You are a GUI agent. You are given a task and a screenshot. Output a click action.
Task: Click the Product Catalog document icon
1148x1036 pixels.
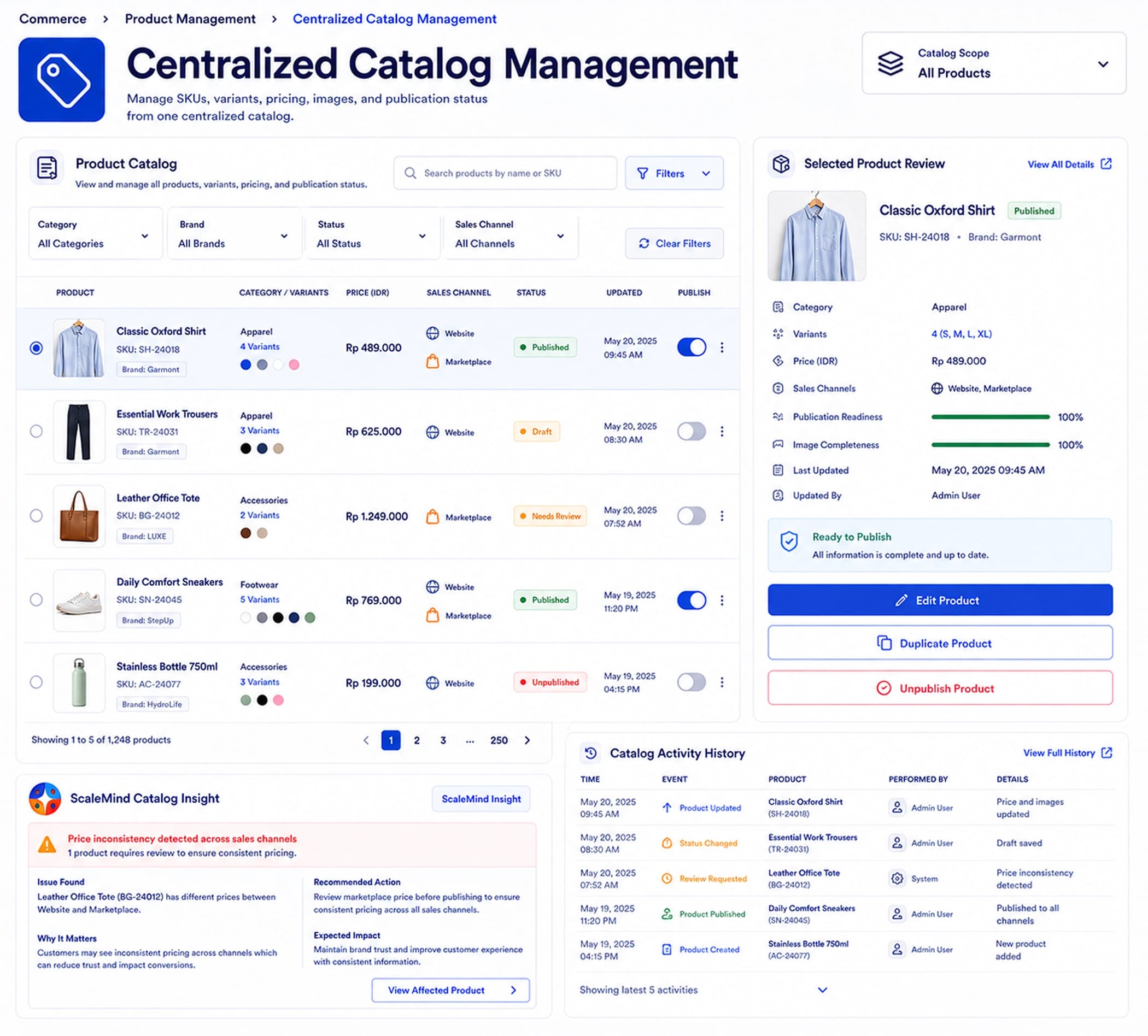46,168
